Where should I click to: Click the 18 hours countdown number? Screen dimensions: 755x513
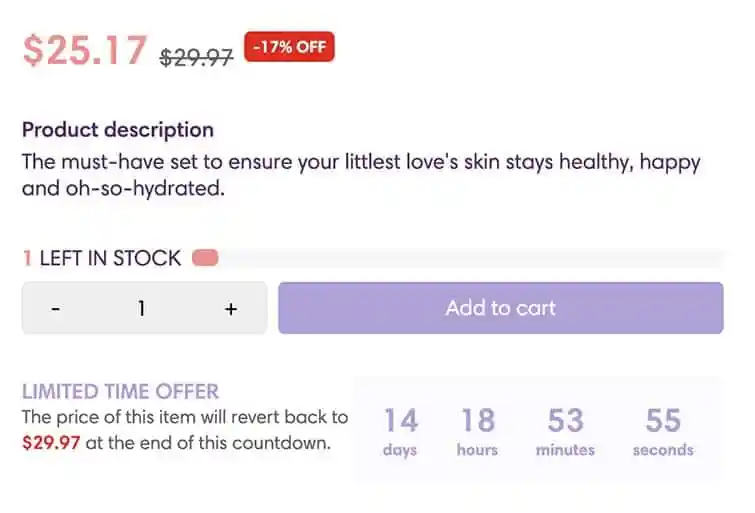pos(477,420)
